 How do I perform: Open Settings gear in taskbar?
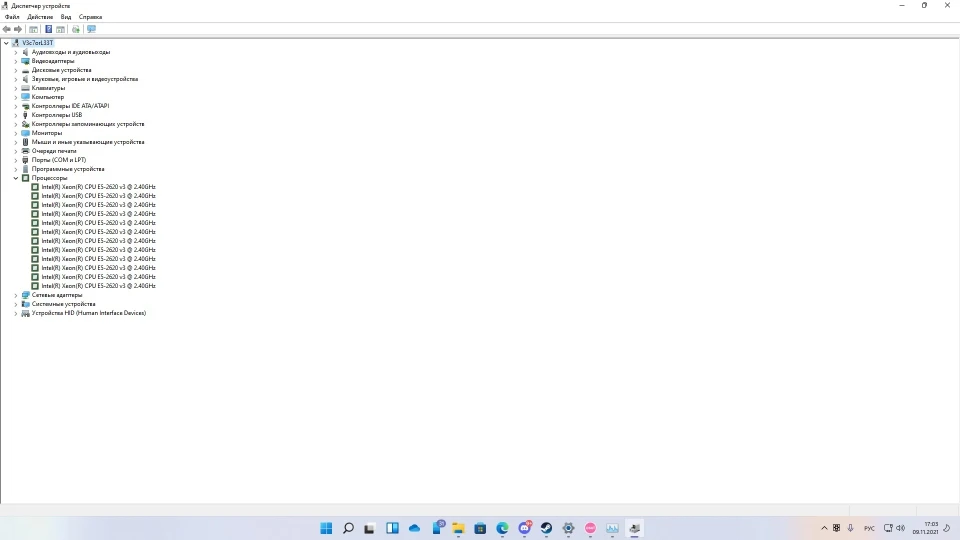(x=569, y=528)
